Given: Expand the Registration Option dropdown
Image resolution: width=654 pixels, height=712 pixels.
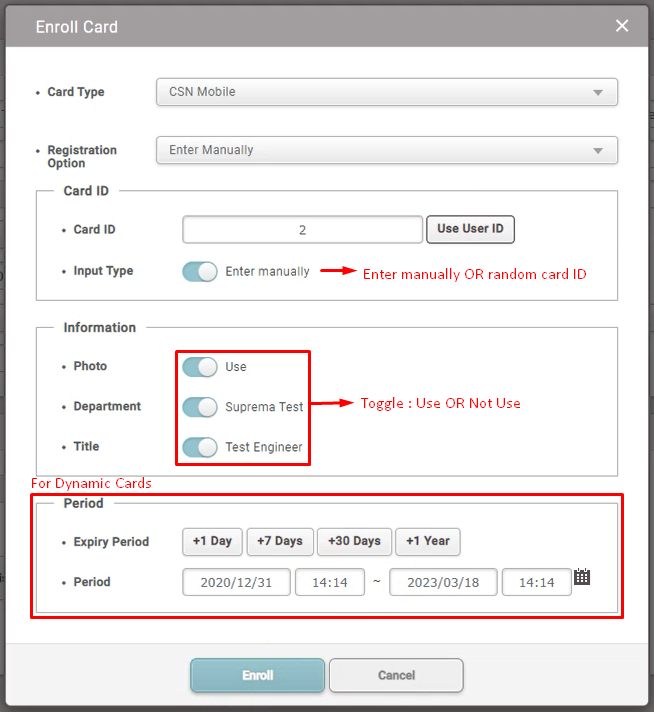Looking at the screenshot, I should point(386,150).
